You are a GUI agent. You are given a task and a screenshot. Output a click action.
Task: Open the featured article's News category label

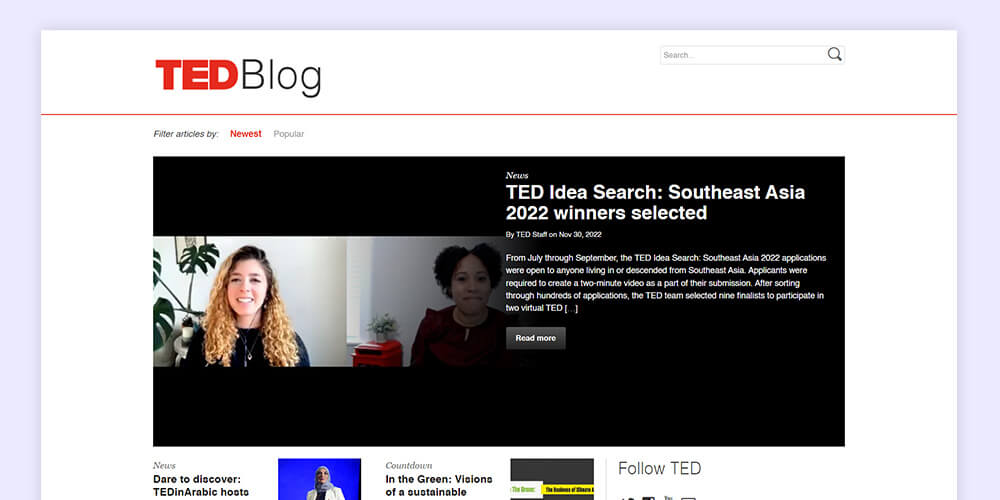click(517, 175)
